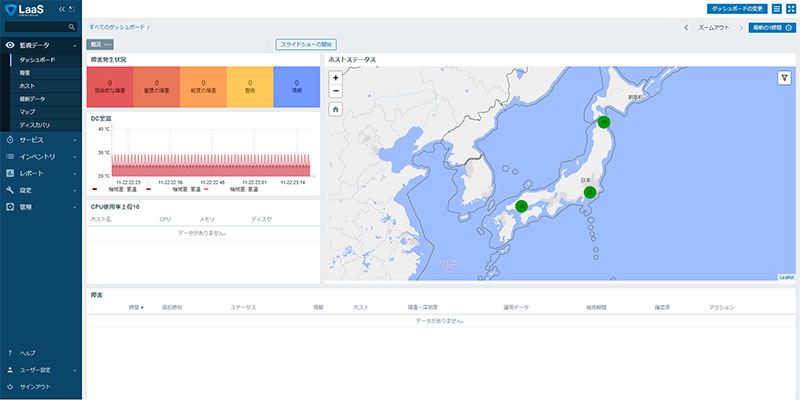The image size is (800, 400).
Task: Click the search magnifier icon in sidebar
Action: point(71,27)
